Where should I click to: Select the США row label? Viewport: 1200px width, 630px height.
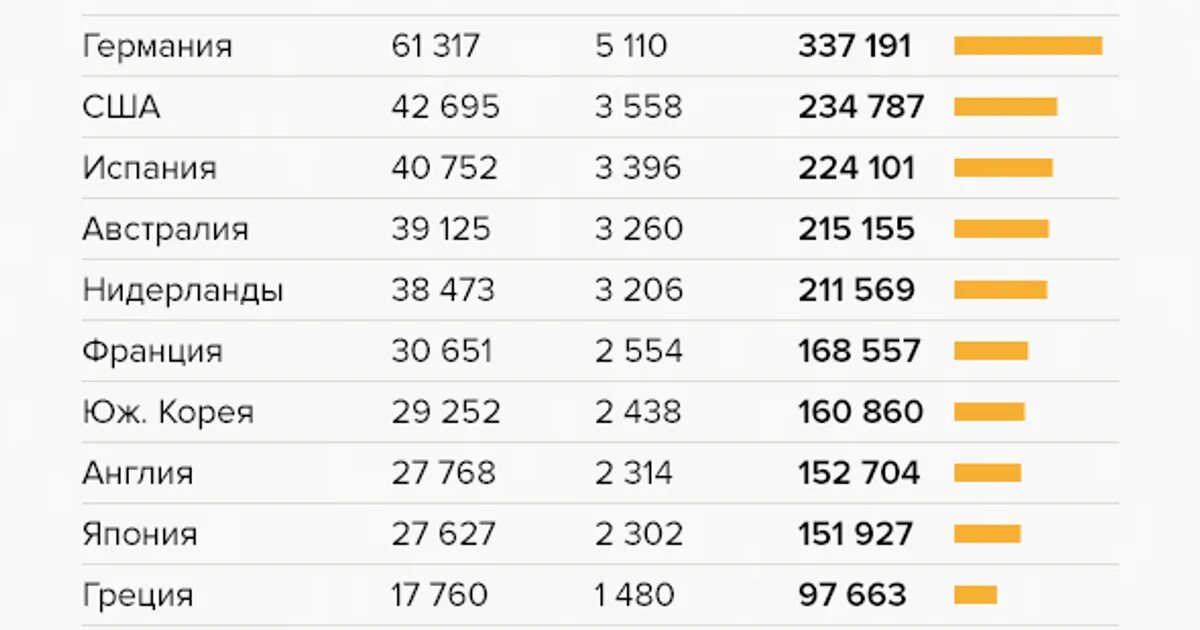pyautogui.click(x=121, y=107)
